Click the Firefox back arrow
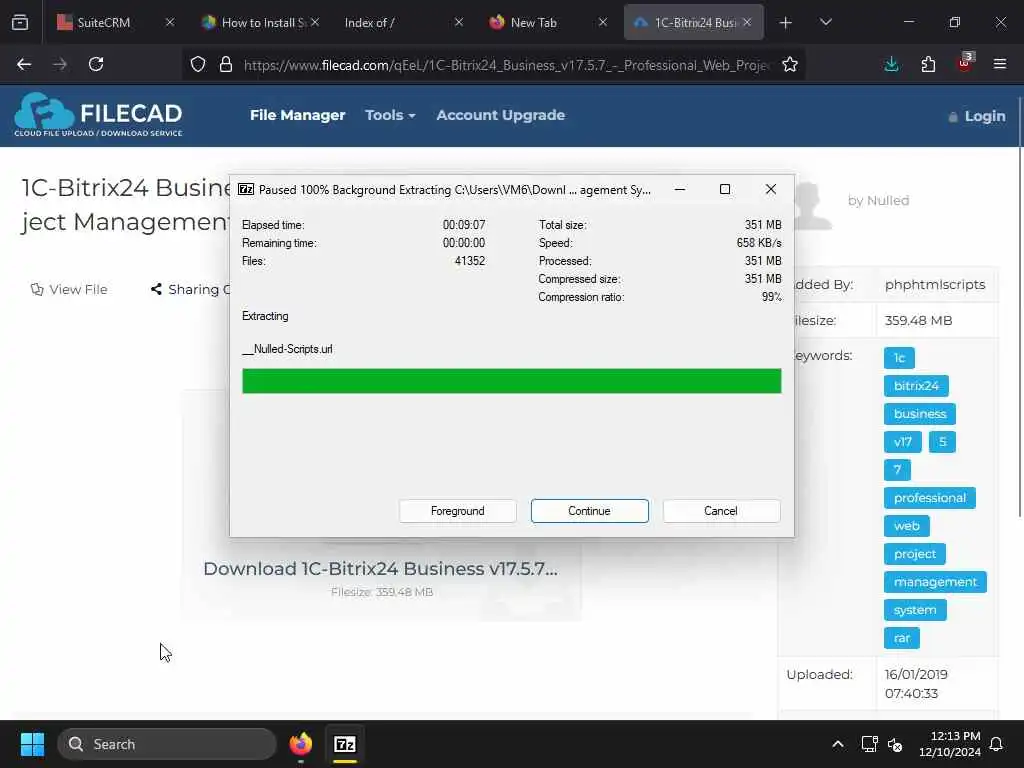 (24, 64)
